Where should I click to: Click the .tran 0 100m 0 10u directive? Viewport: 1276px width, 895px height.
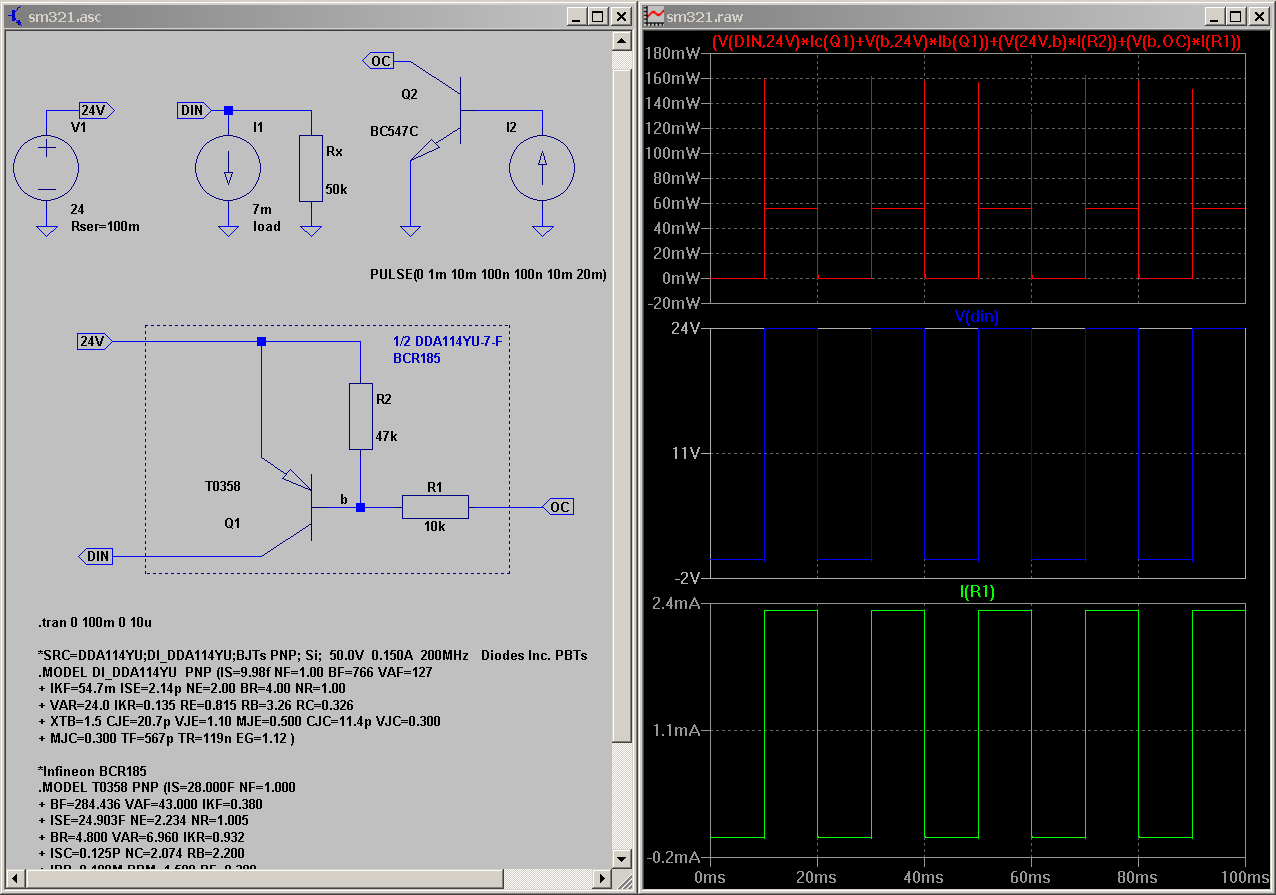pyautogui.click(x=97, y=623)
